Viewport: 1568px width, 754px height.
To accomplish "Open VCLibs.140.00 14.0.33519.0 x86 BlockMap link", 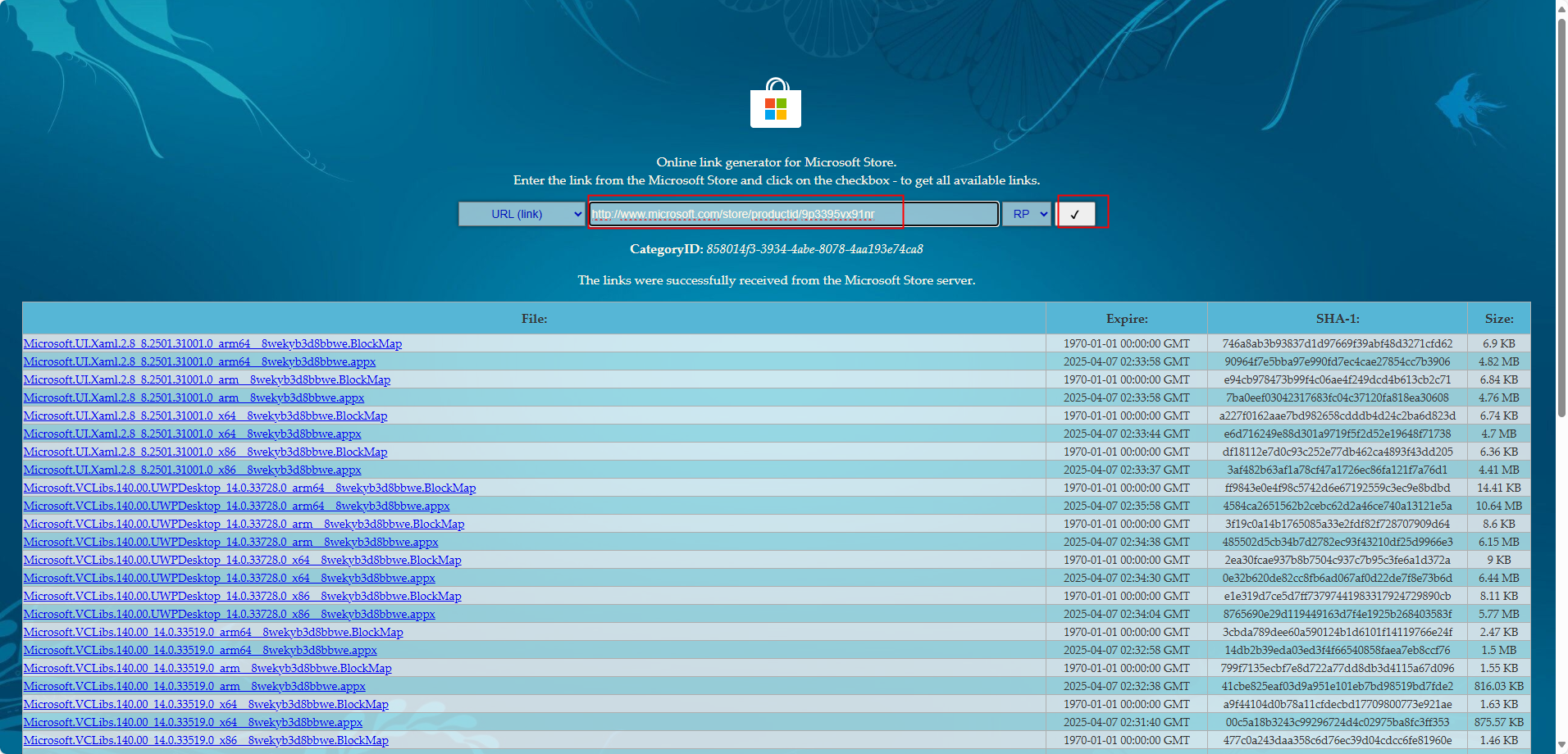I will [206, 740].
